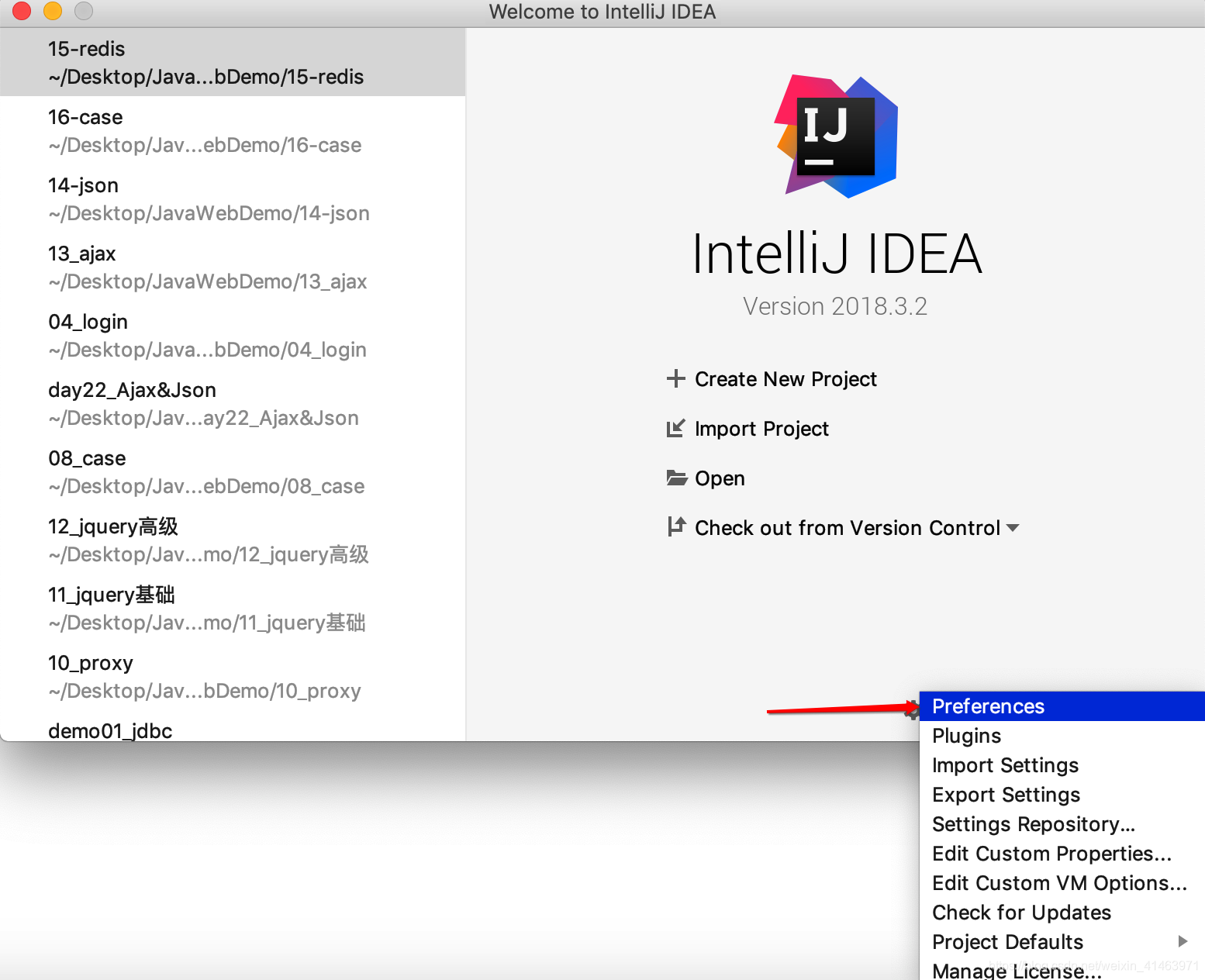Close the welcome window with red button
Viewport: 1205px width, 980px height.
(22, 11)
